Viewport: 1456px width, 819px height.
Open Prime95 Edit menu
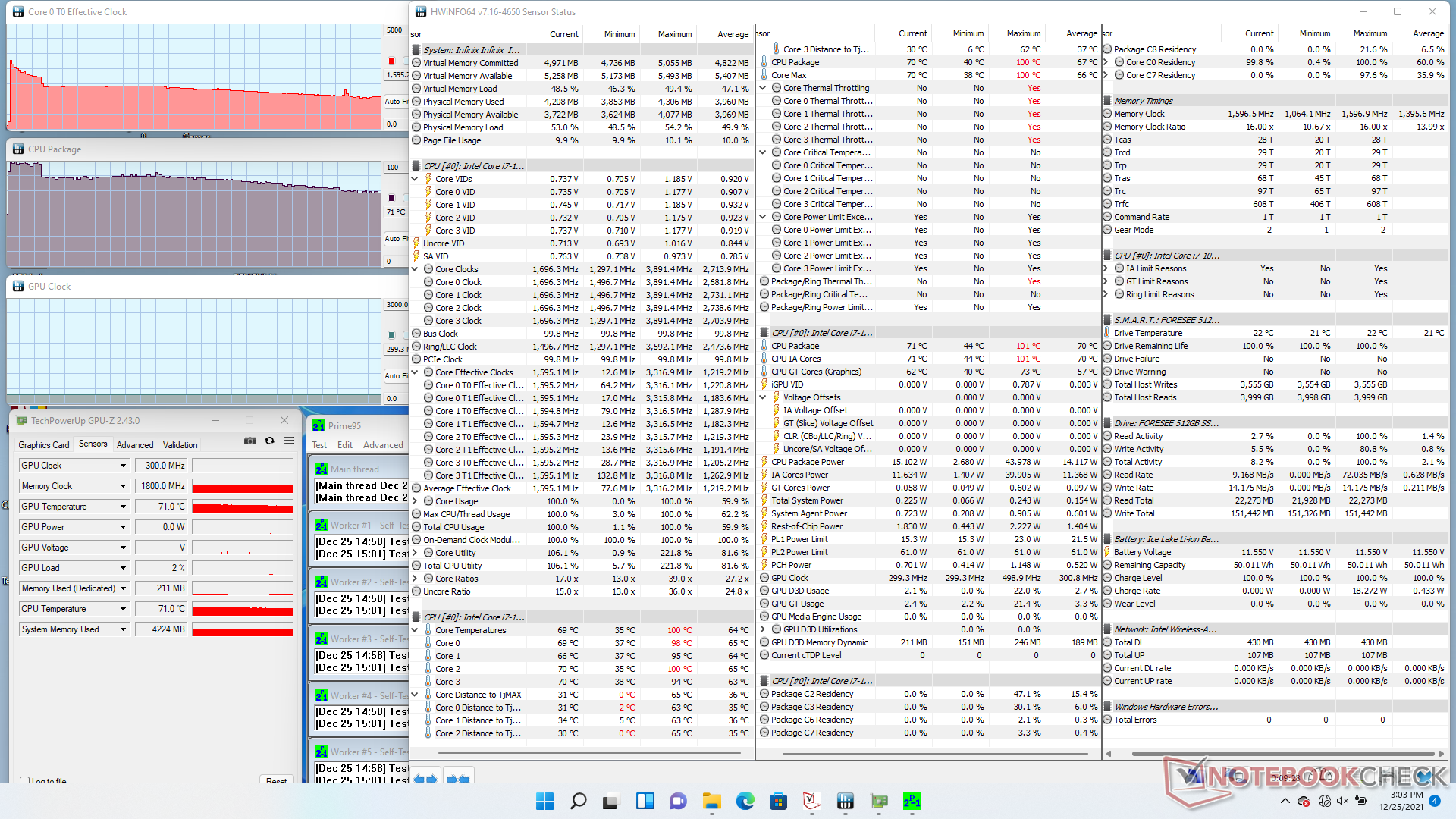[345, 445]
